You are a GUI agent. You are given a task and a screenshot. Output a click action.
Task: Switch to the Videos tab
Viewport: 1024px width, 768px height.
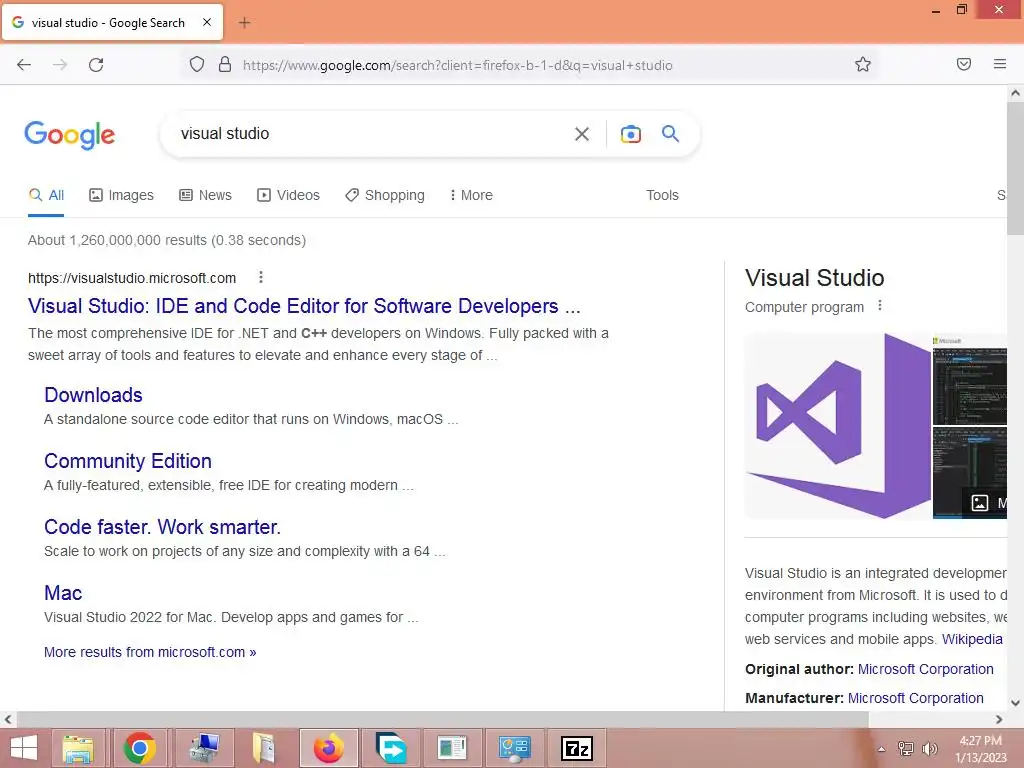click(288, 195)
